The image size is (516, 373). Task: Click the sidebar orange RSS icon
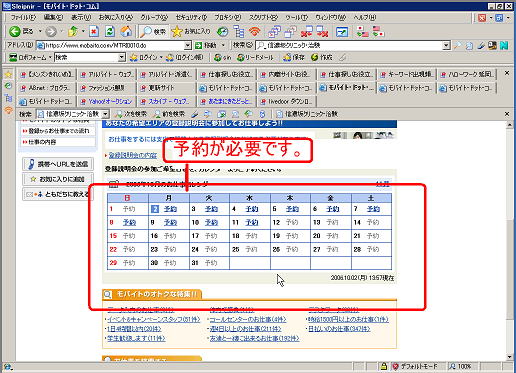pos(8,110)
